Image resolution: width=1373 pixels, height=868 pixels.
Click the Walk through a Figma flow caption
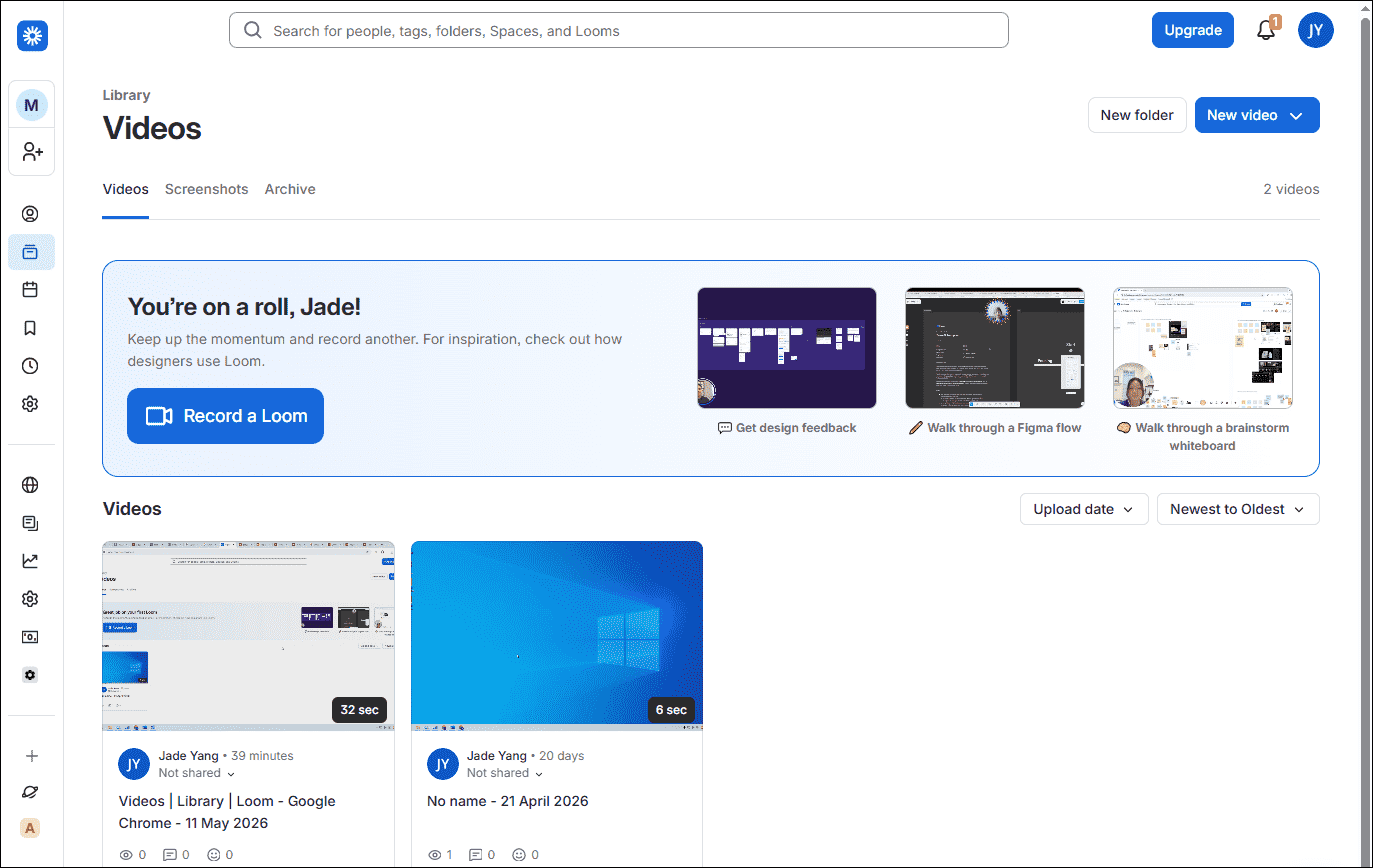coord(995,428)
